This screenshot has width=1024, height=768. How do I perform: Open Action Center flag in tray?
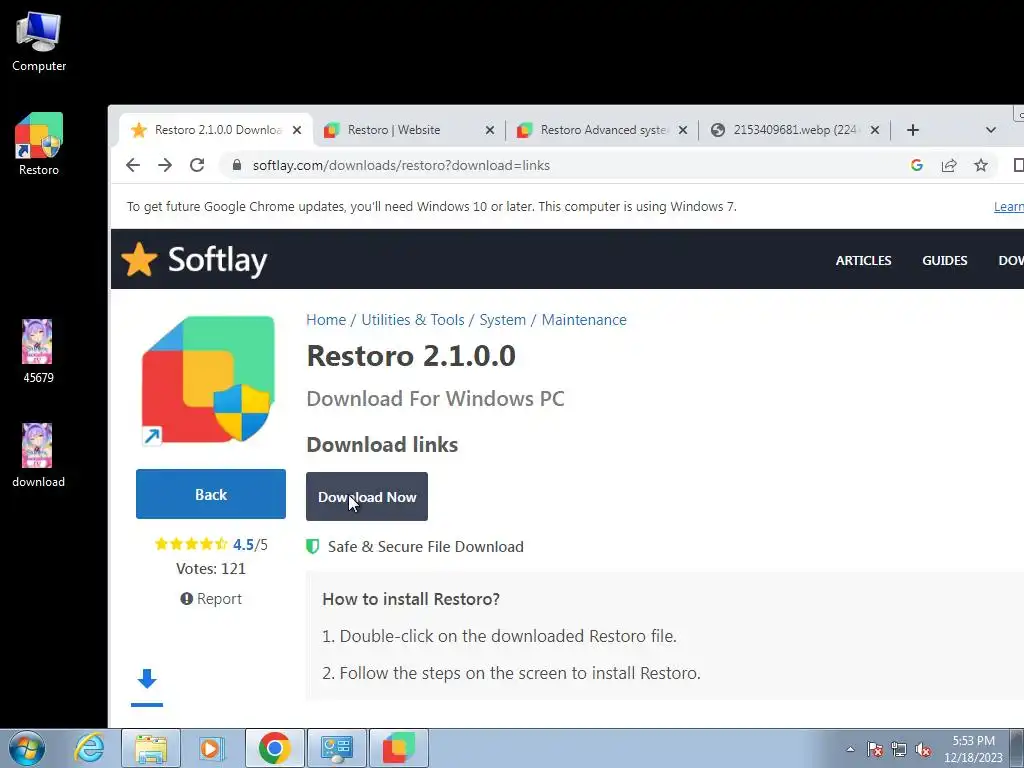(x=875, y=749)
